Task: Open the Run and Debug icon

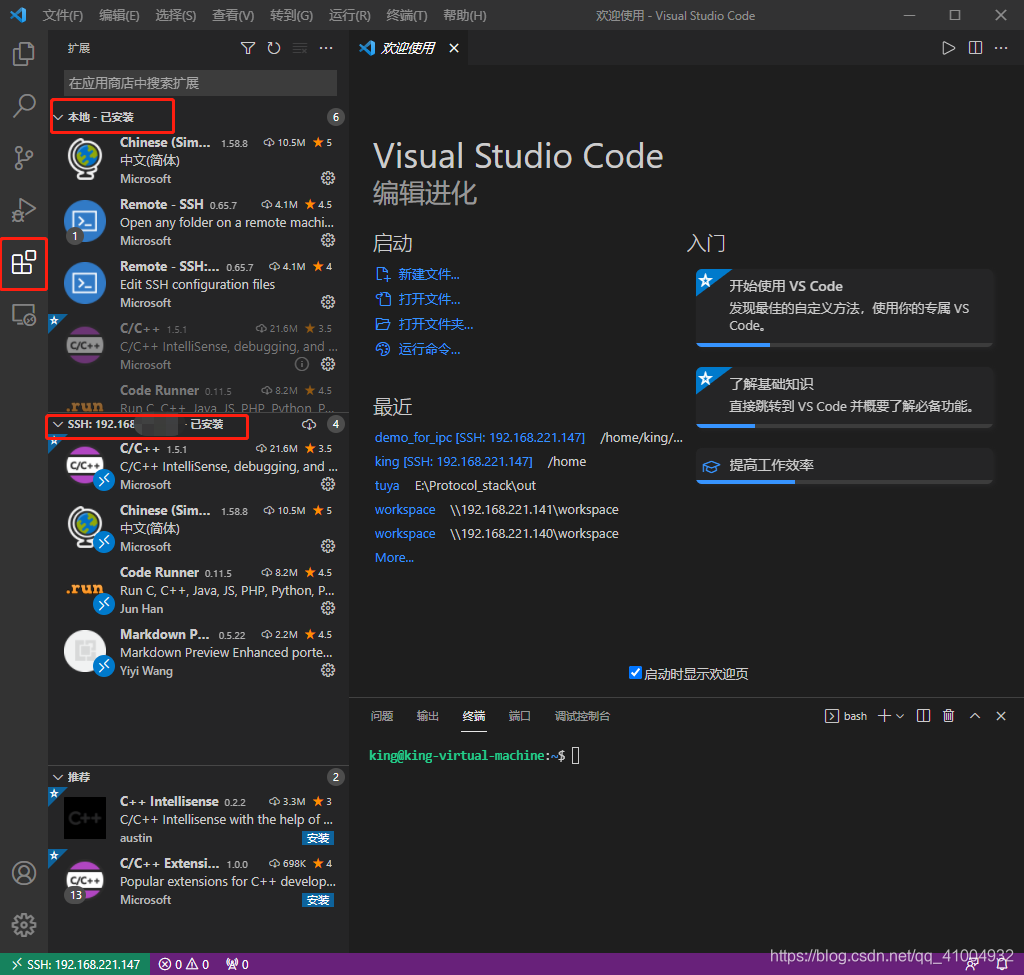Action: (x=24, y=210)
